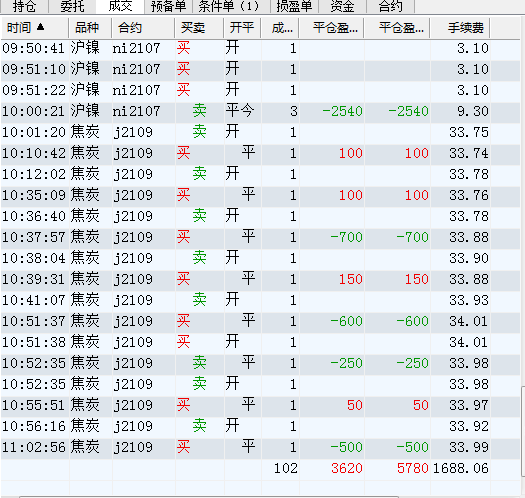Sort by the 手续费 column header
Image resolution: width=525 pixels, height=498 pixels.
pos(460,28)
